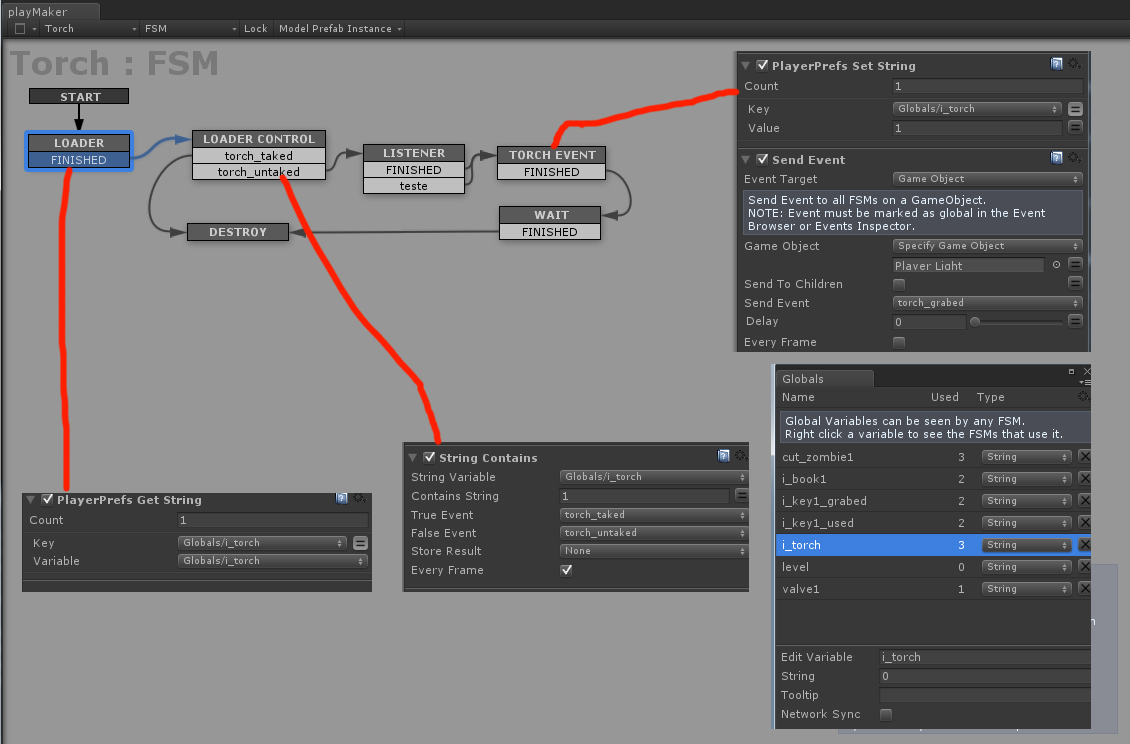
Task: Open help for PlayerPrefs Get String action
Action: click(342, 498)
